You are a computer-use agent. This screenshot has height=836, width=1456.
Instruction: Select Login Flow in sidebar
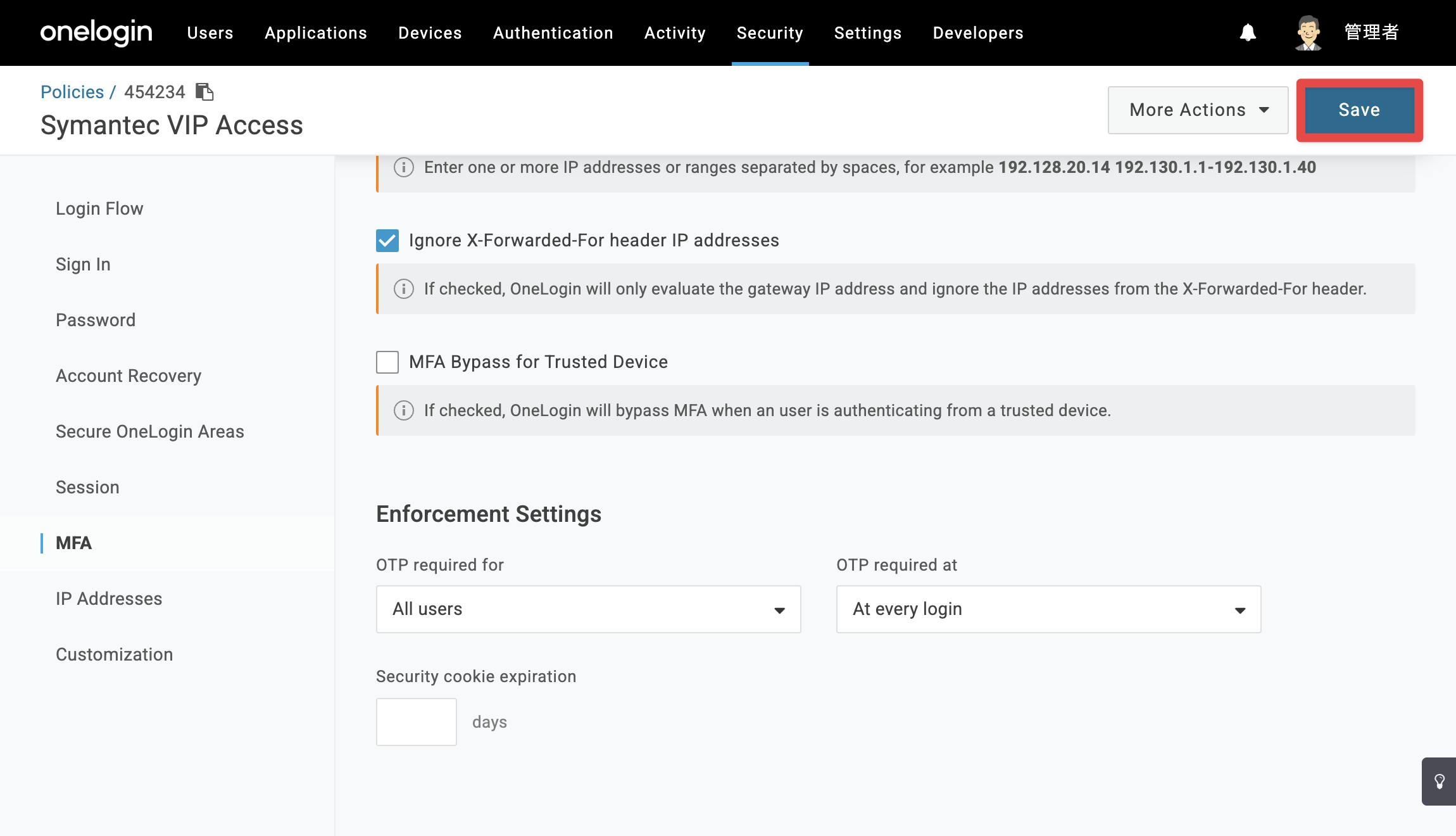point(99,208)
